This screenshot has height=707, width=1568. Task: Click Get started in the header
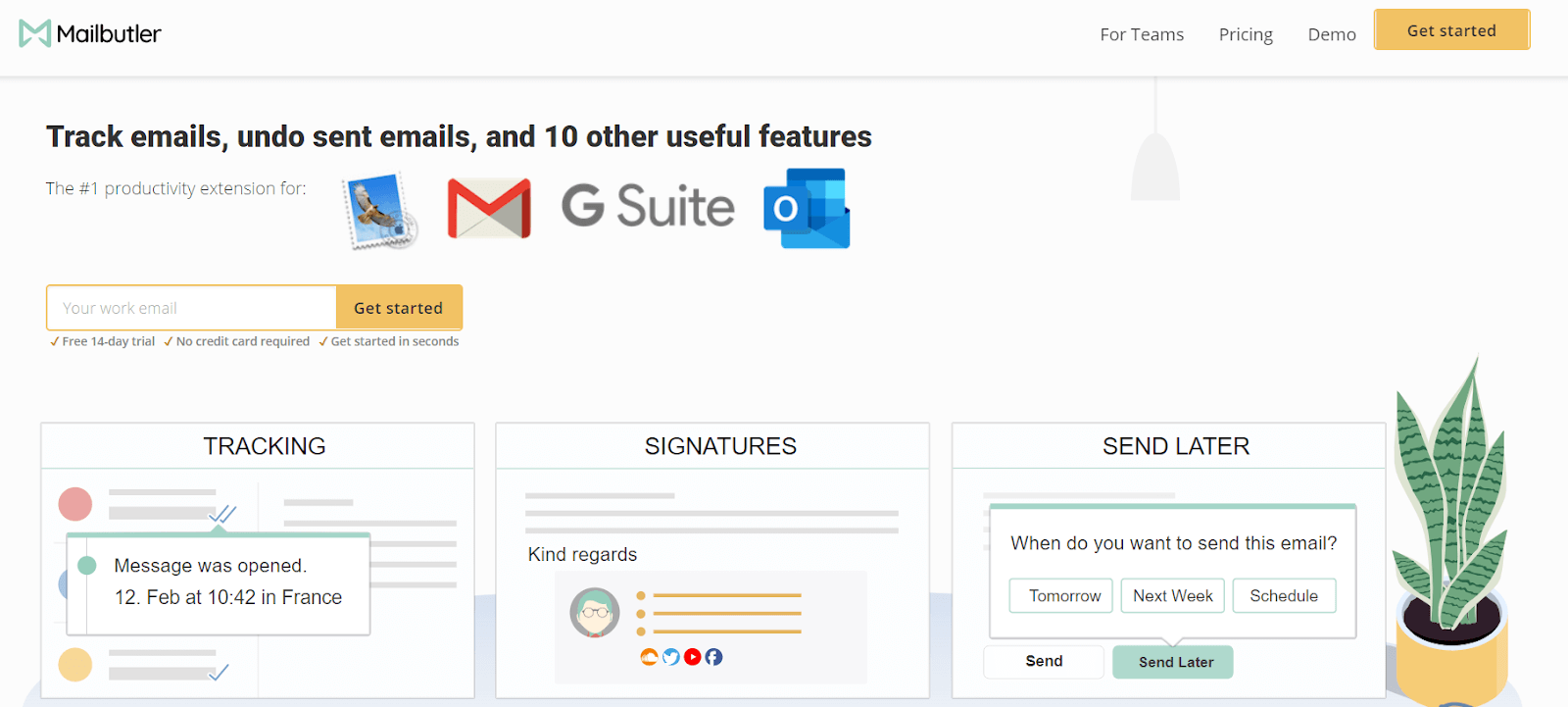pyautogui.click(x=1451, y=29)
